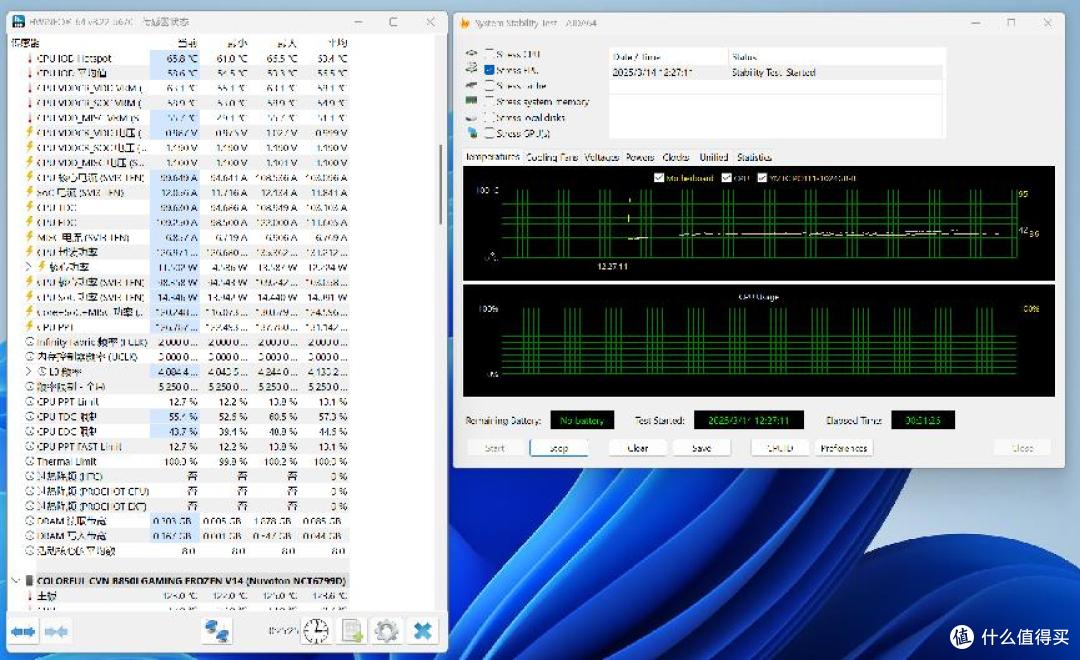1080x660 pixels.
Task: Uncheck the Stress FPU checkbox
Action: pyautogui.click(x=489, y=70)
